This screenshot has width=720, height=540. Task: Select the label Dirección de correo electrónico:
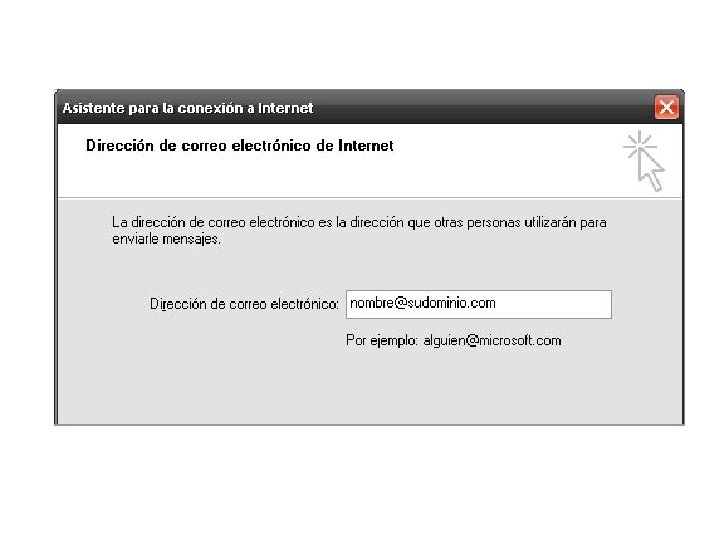click(244, 304)
